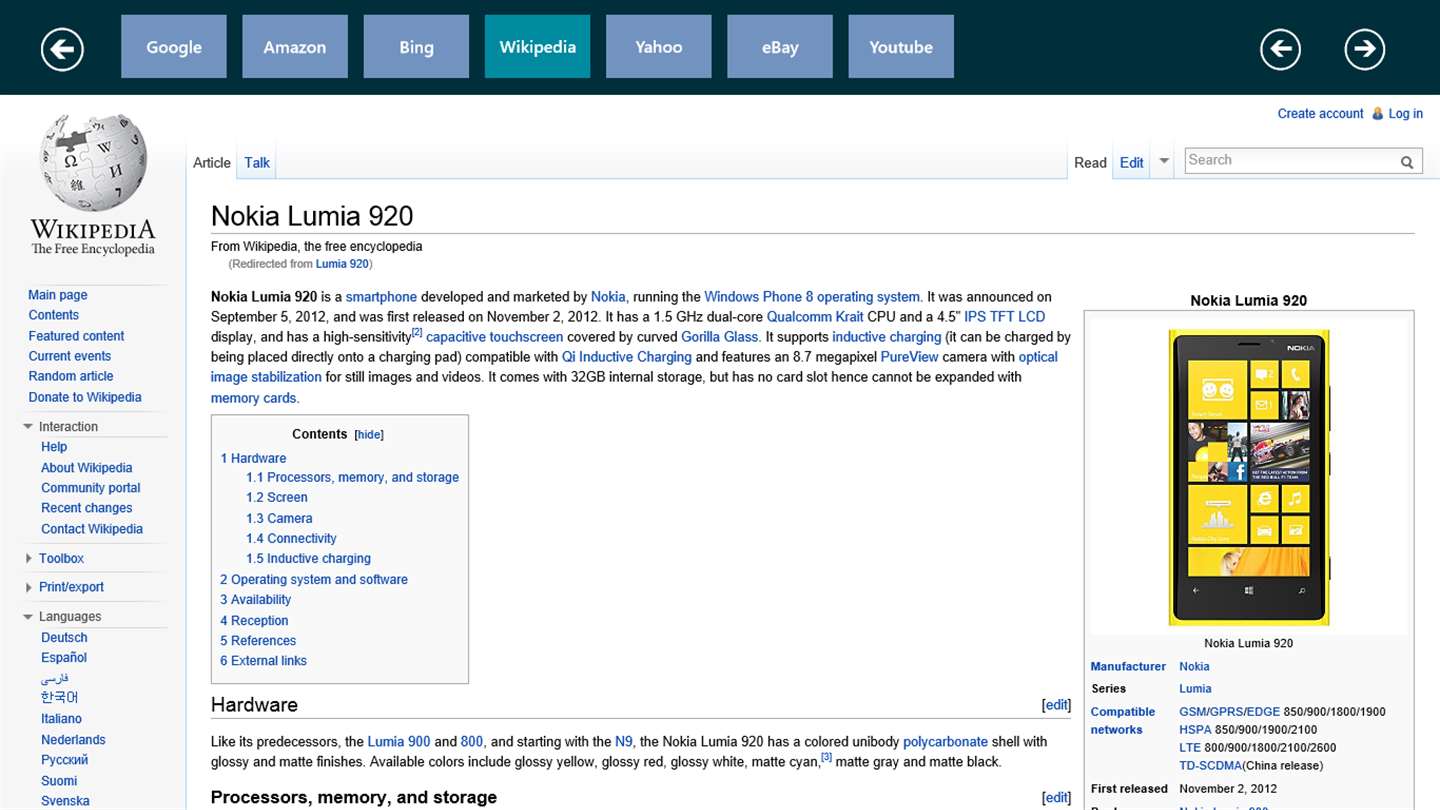Switch to the eBay tile
Image resolution: width=1440 pixels, height=810 pixels.
coord(780,47)
